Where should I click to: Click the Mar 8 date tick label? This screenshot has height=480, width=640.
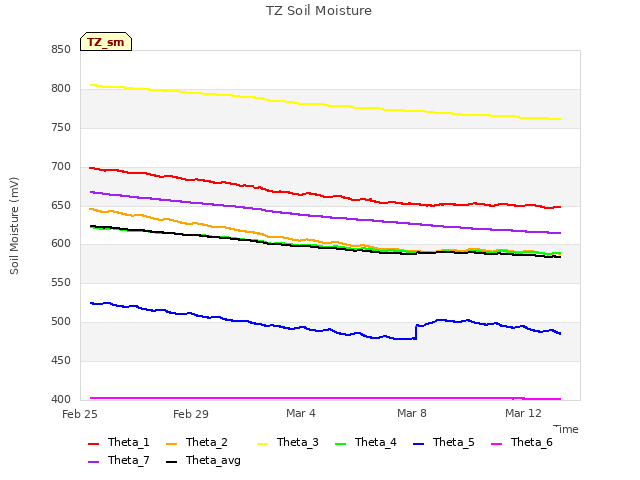tap(412, 413)
